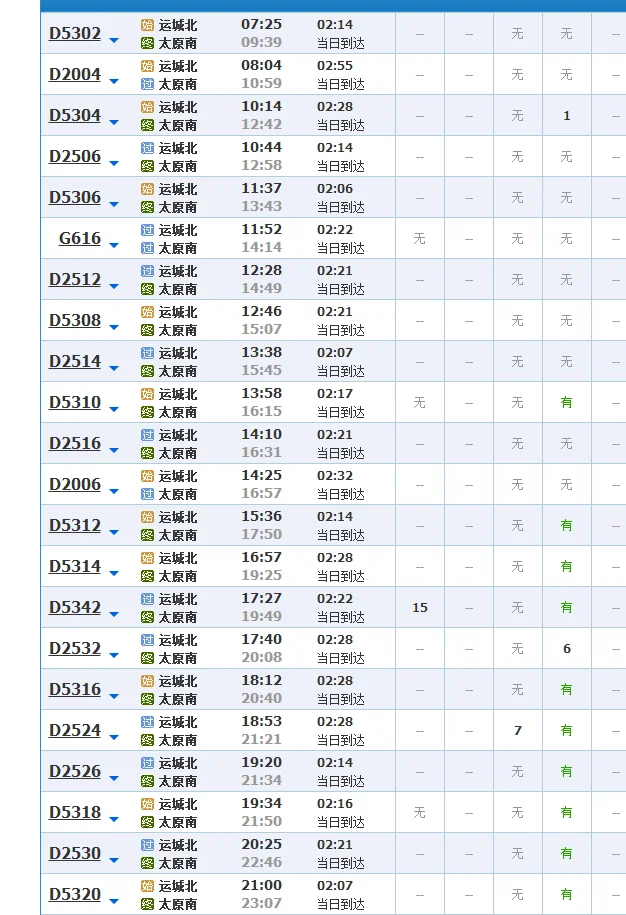Viewport: 626px width, 915px height.
Task: Open the blue arrow beside train D5314
Action: pyautogui.click(x=114, y=574)
